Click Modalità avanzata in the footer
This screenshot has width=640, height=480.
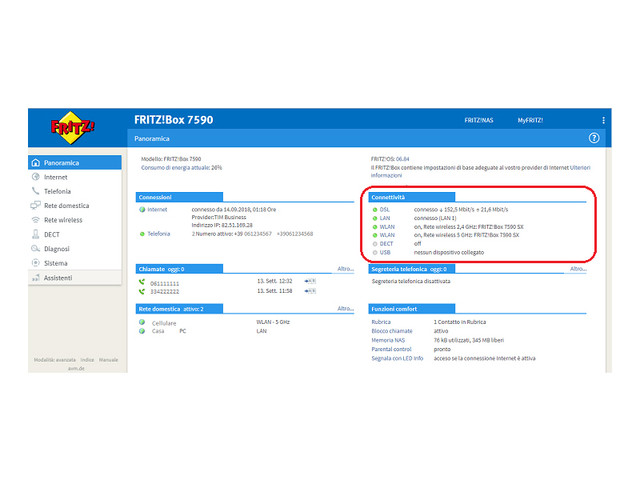click(x=55, y=360)
